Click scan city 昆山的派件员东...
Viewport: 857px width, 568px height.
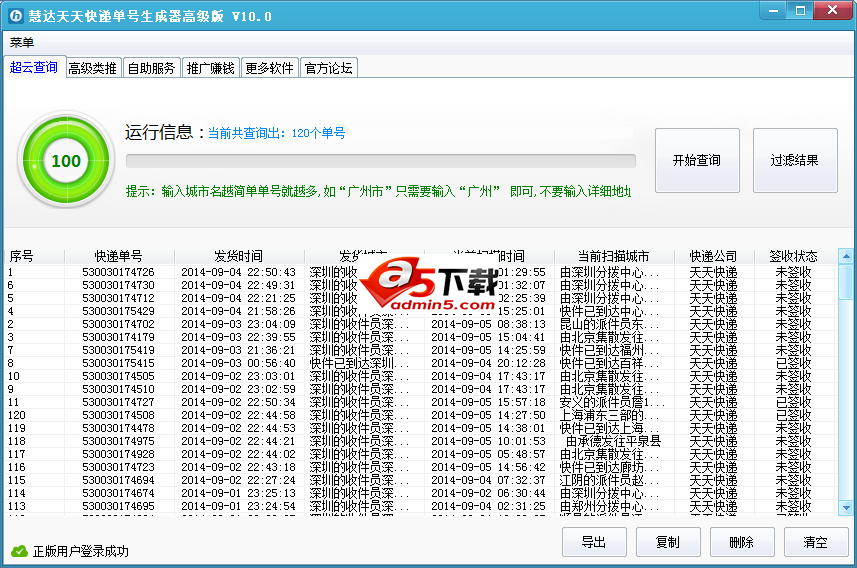[x=609, y=324]
